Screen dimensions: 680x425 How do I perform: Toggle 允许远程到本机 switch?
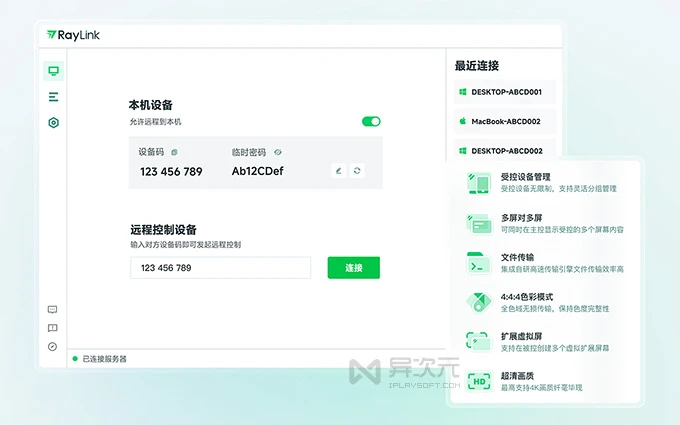pyautogui.click(x=371, y=121)
